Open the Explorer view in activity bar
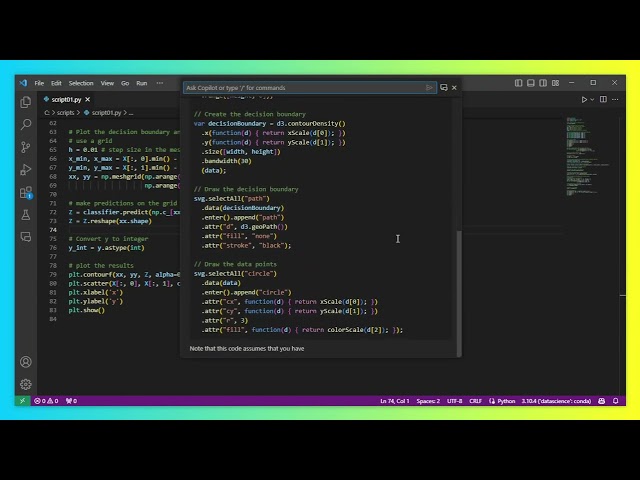 (x=26, y=102)
